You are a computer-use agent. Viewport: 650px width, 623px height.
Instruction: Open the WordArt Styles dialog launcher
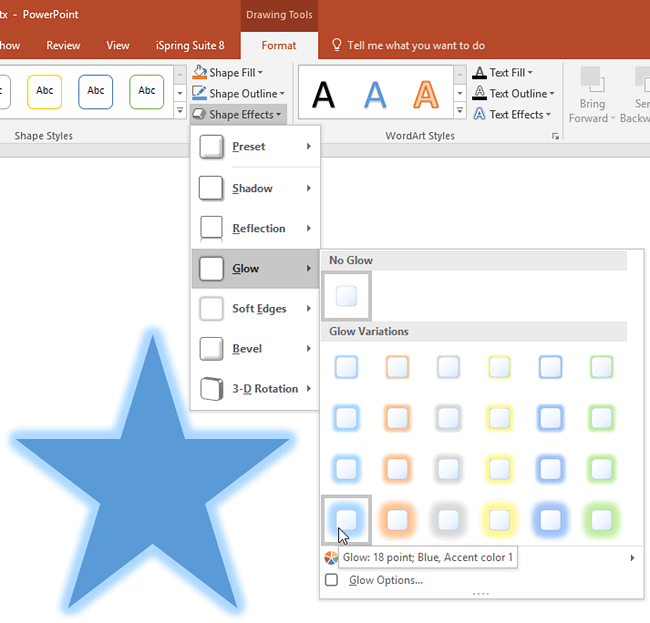point(555,136)
